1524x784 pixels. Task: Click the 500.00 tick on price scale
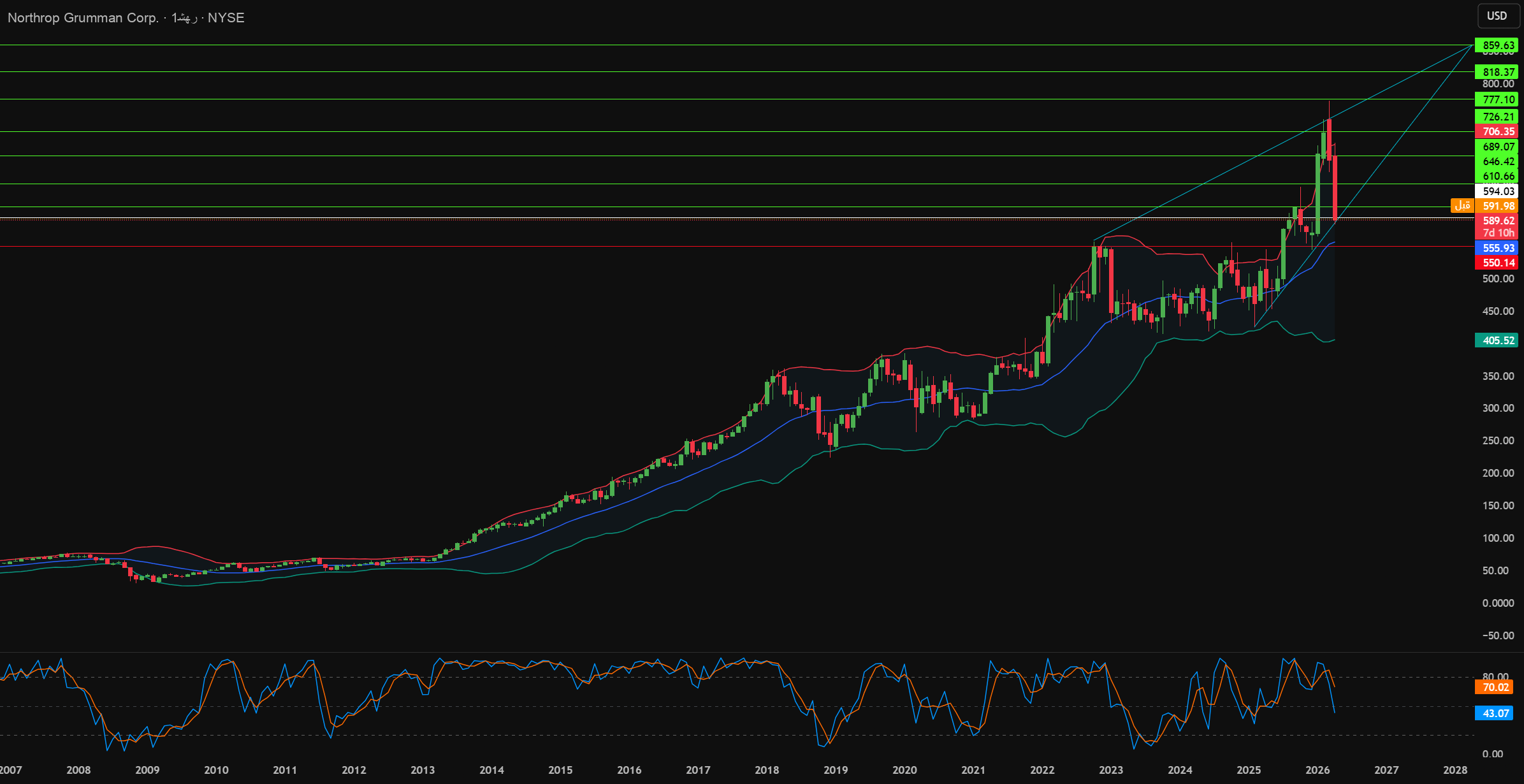point(1498,279)
